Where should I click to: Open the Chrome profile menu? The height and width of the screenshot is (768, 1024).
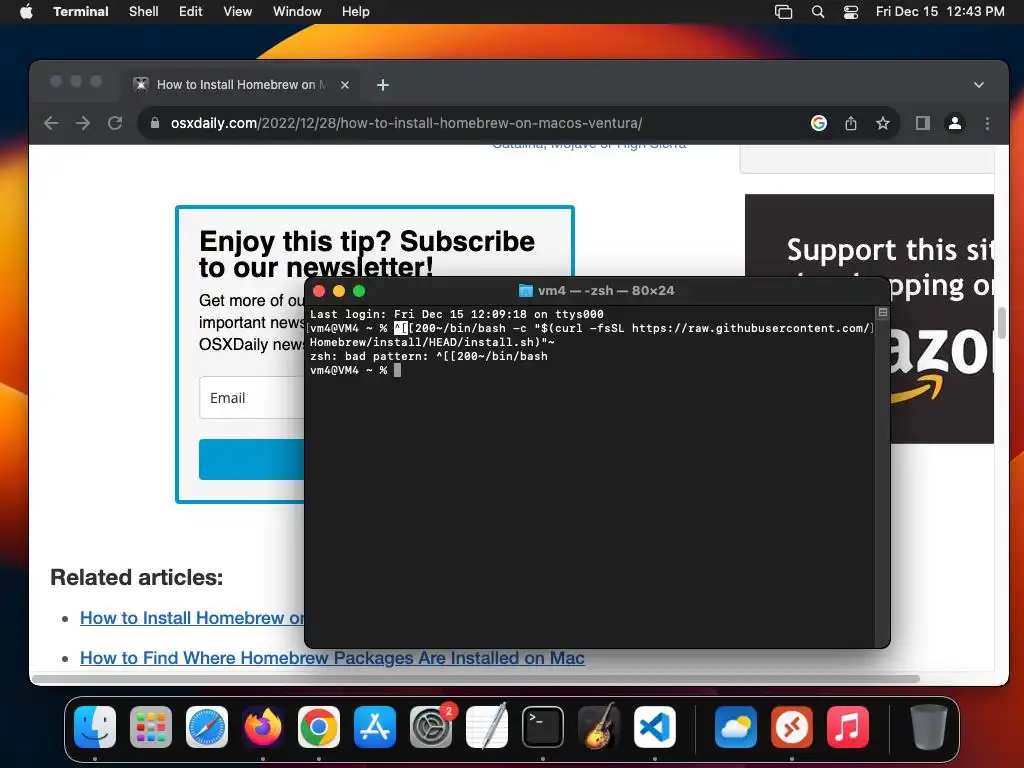[954, 123]
